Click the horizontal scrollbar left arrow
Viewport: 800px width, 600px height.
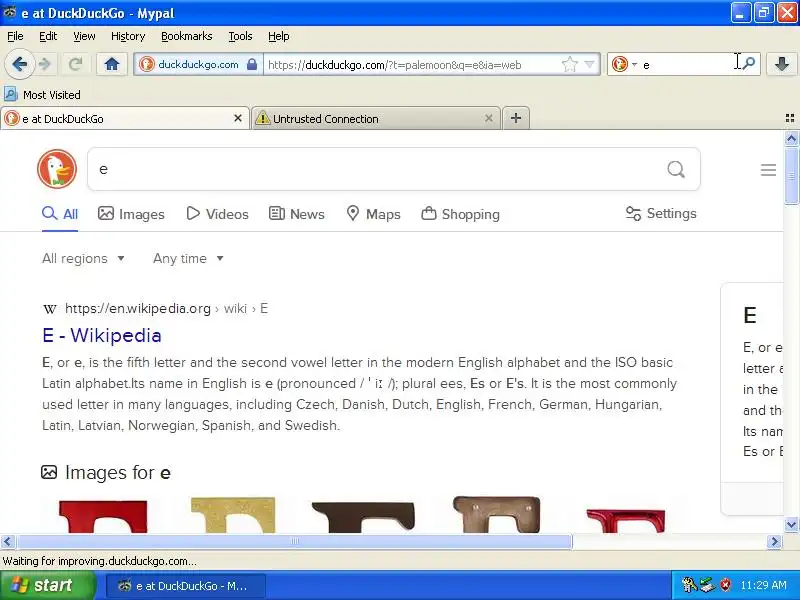click(8, 541)
